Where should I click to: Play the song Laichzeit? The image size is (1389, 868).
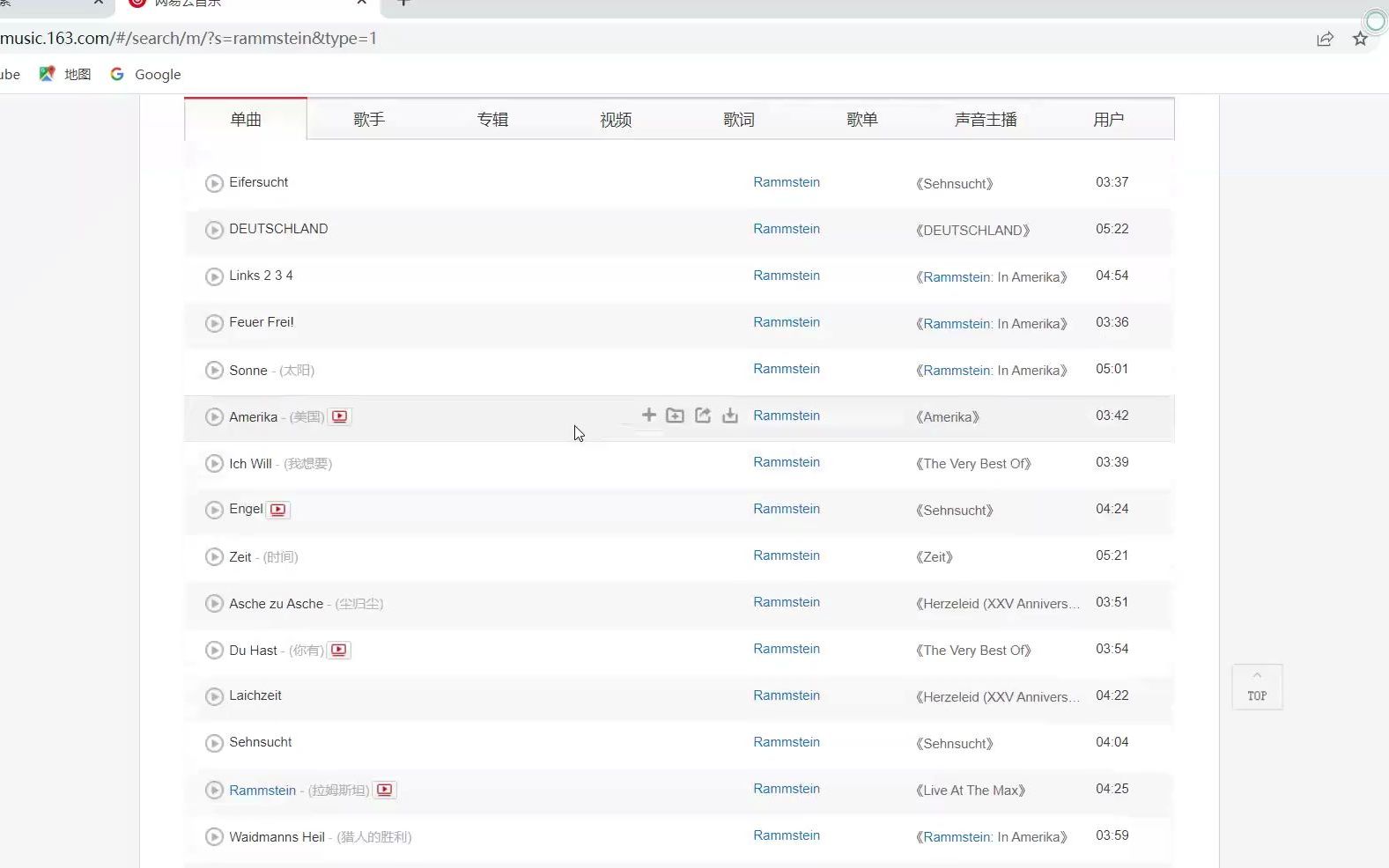pos(214,696)
